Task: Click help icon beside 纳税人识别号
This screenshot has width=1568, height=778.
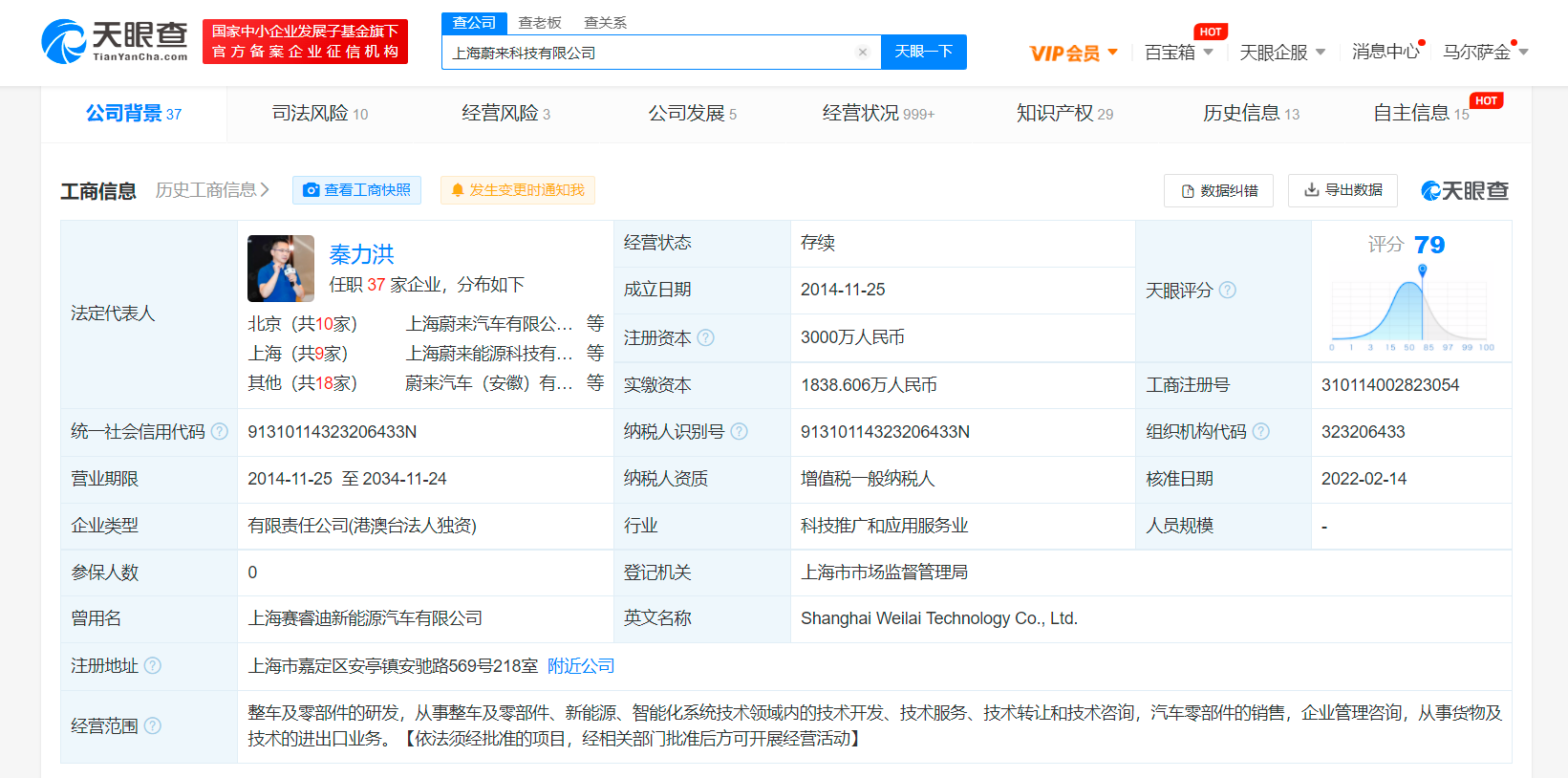Action: (x=739, y=431)
